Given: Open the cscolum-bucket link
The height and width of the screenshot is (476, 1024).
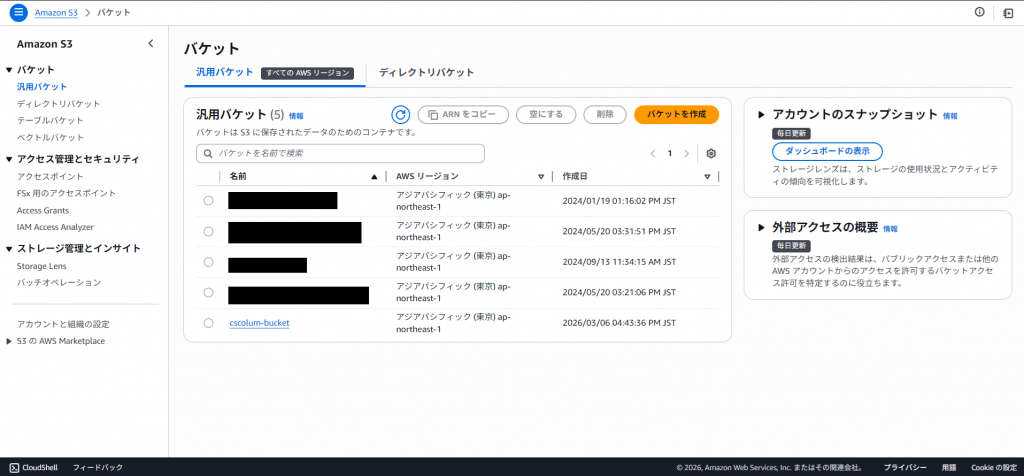Looking at the screenshot, I should 259,323.
